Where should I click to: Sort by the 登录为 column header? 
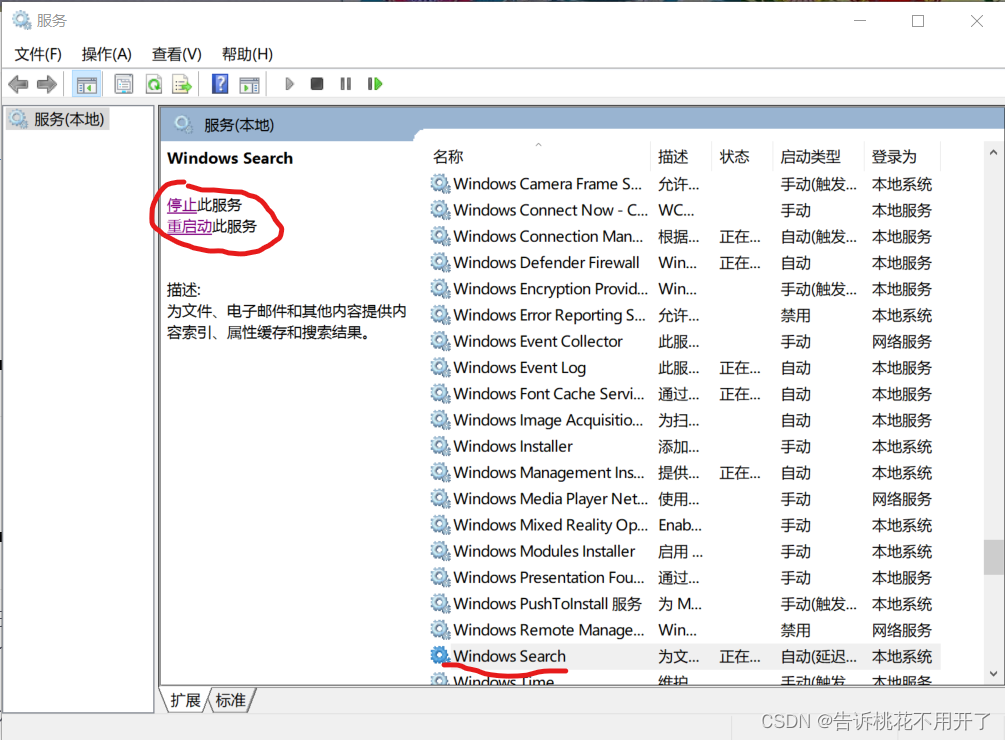pyautogui.click(x=894, y=157)
